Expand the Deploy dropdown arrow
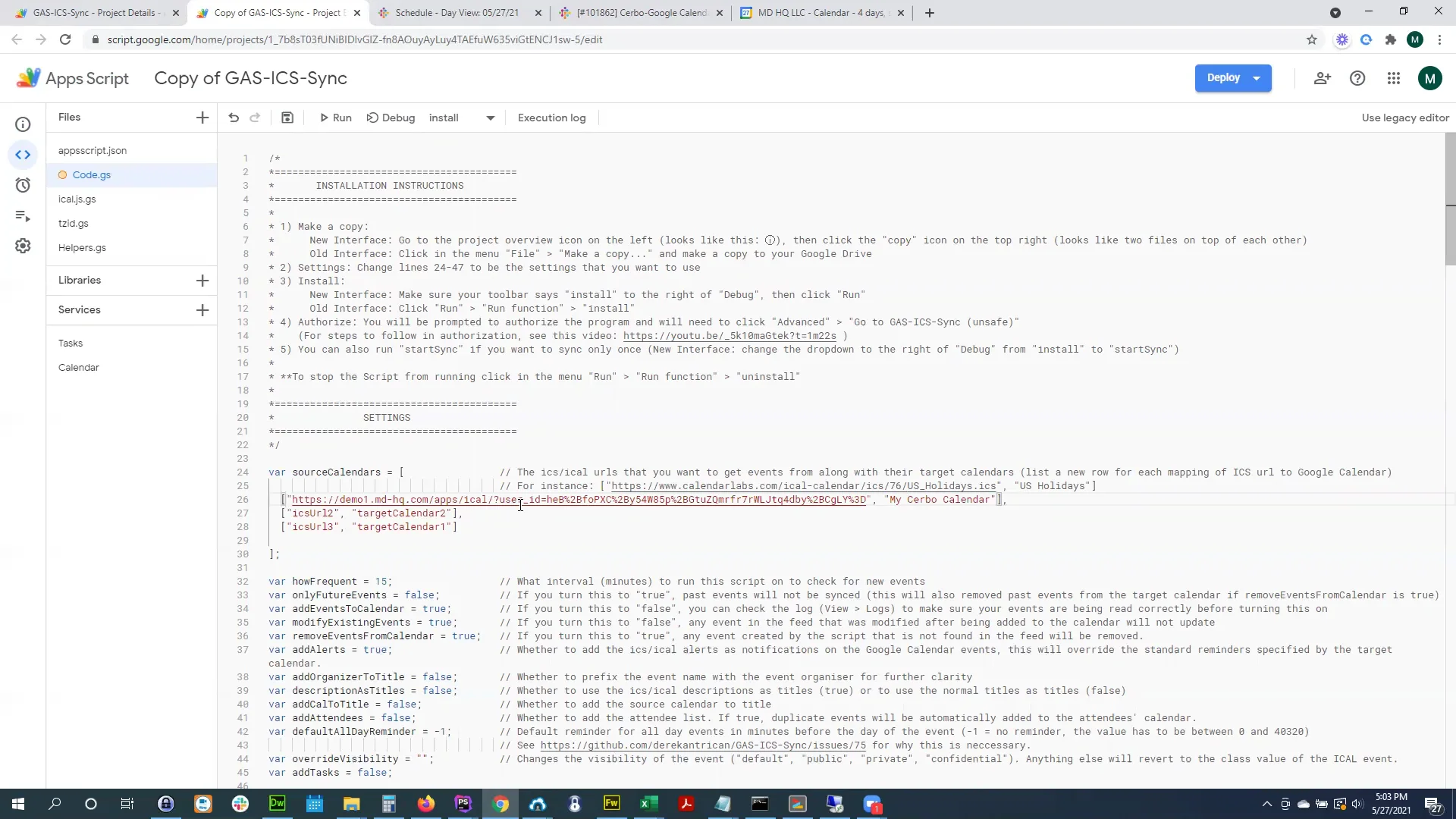The height and width of the screenshot is (819, 1456). [1257, 78]
